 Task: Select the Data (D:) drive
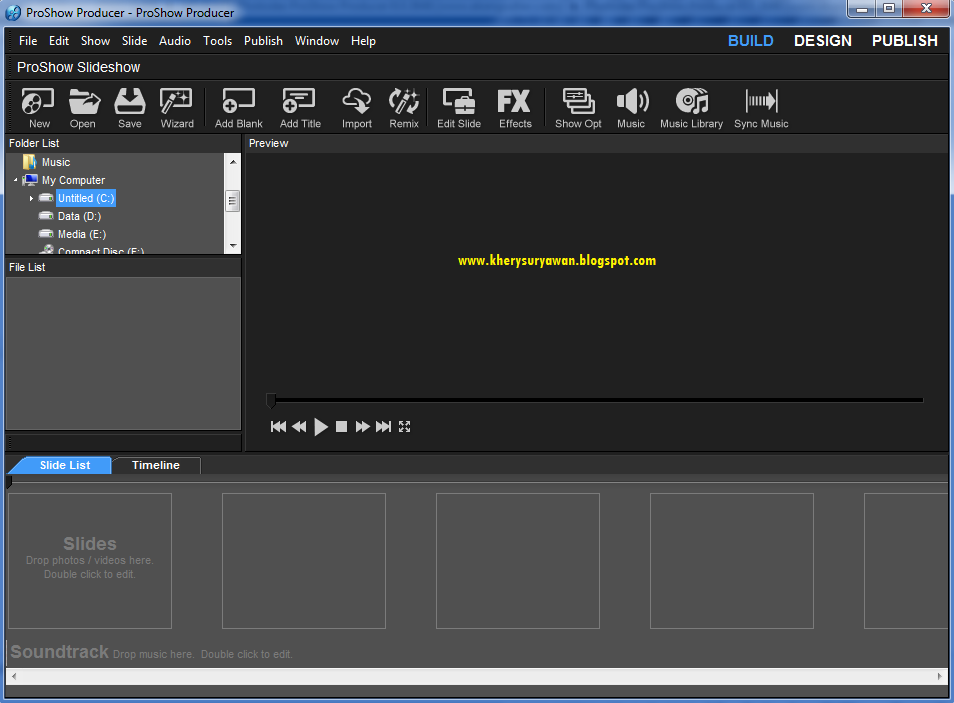coord(79,216)
